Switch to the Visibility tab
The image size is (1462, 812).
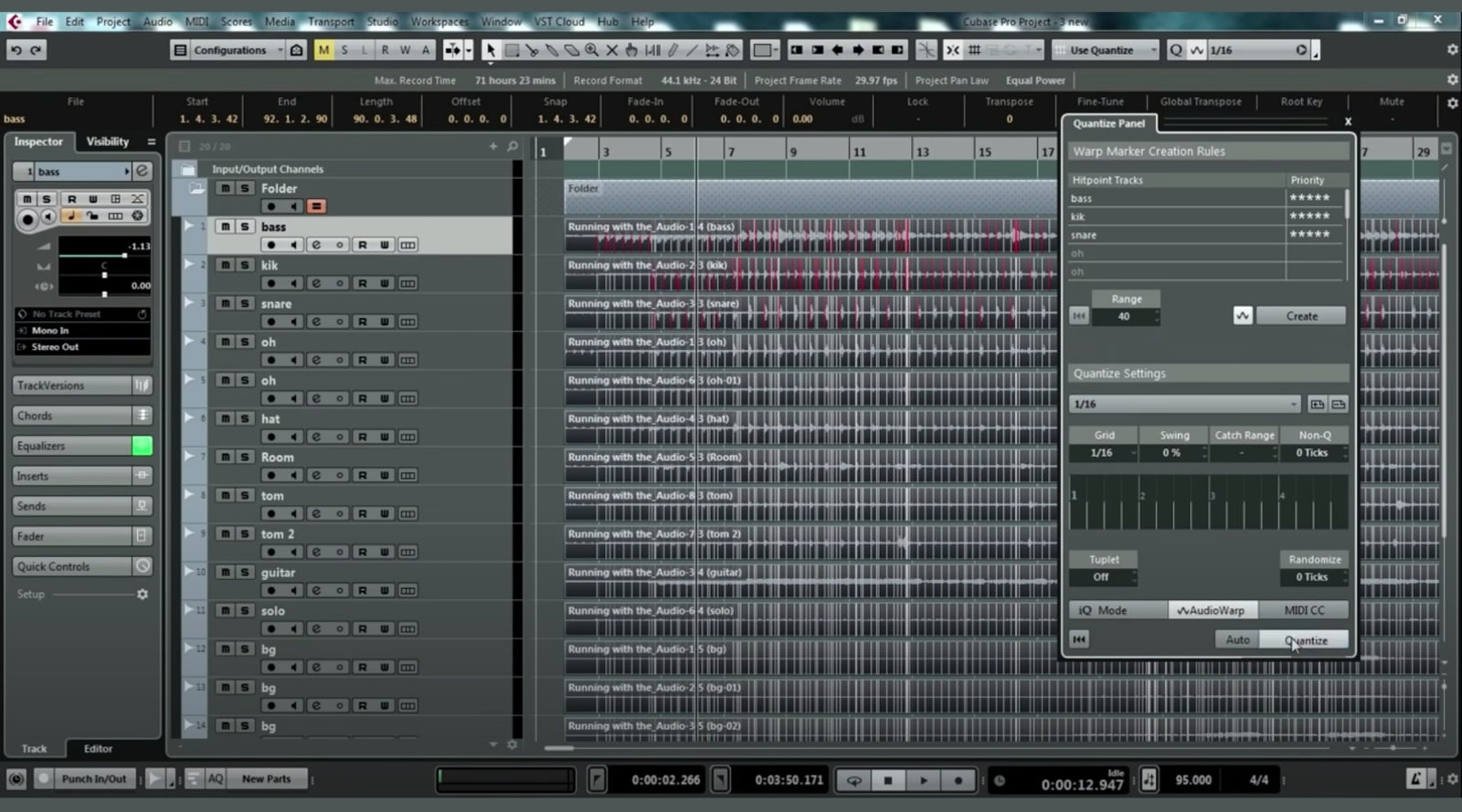[108, 142]
